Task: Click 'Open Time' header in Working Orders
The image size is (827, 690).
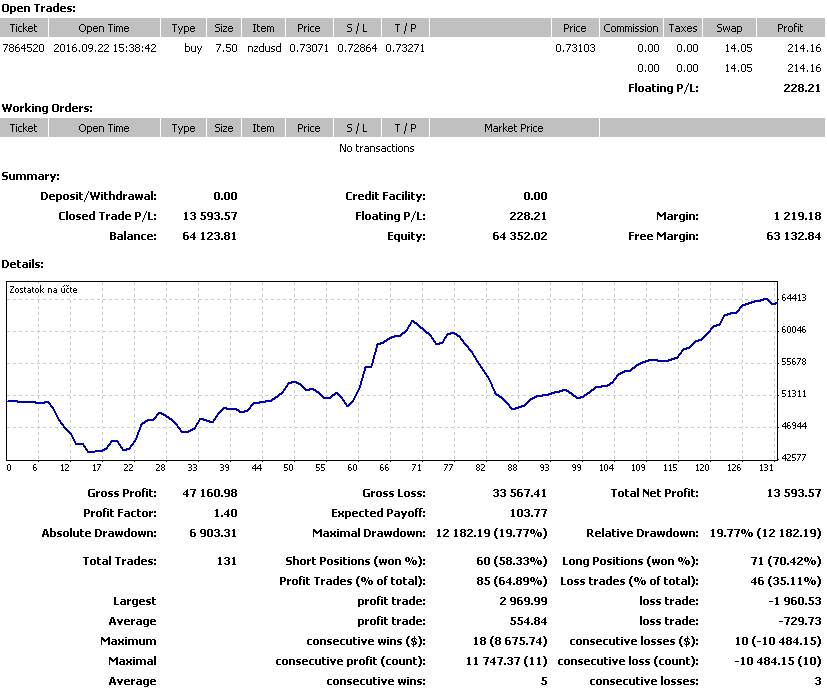Action: 104,128
